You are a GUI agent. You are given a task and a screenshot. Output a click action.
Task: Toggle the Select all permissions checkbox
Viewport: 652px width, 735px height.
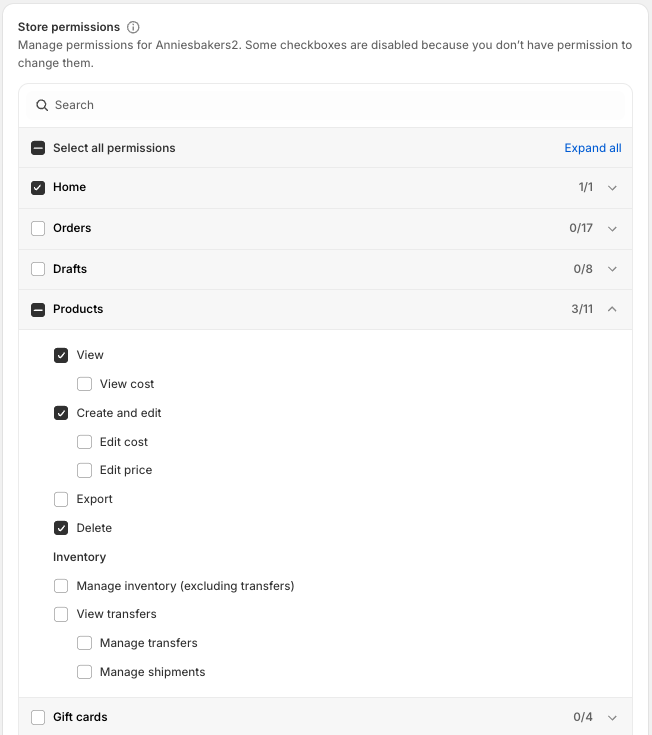38,148
